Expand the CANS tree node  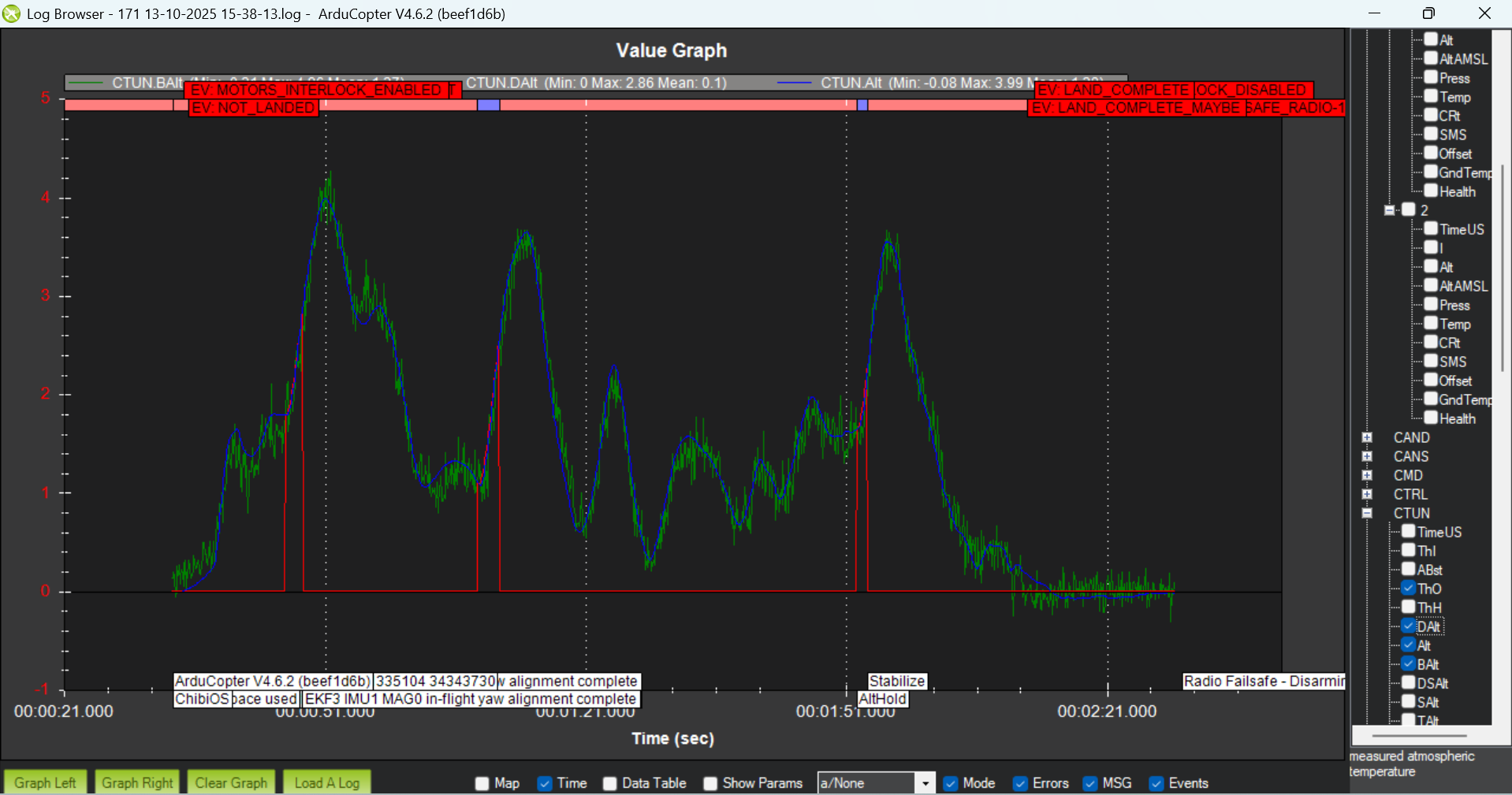[x=1367, y=456]
